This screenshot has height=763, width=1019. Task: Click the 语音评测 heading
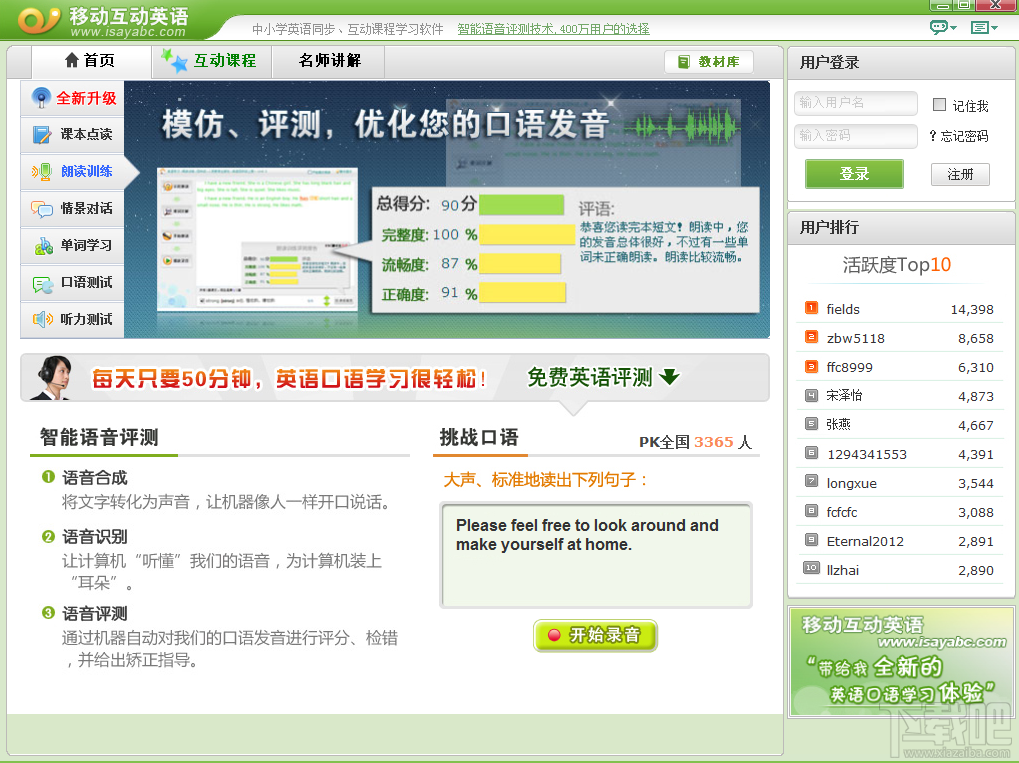point(94,614)
